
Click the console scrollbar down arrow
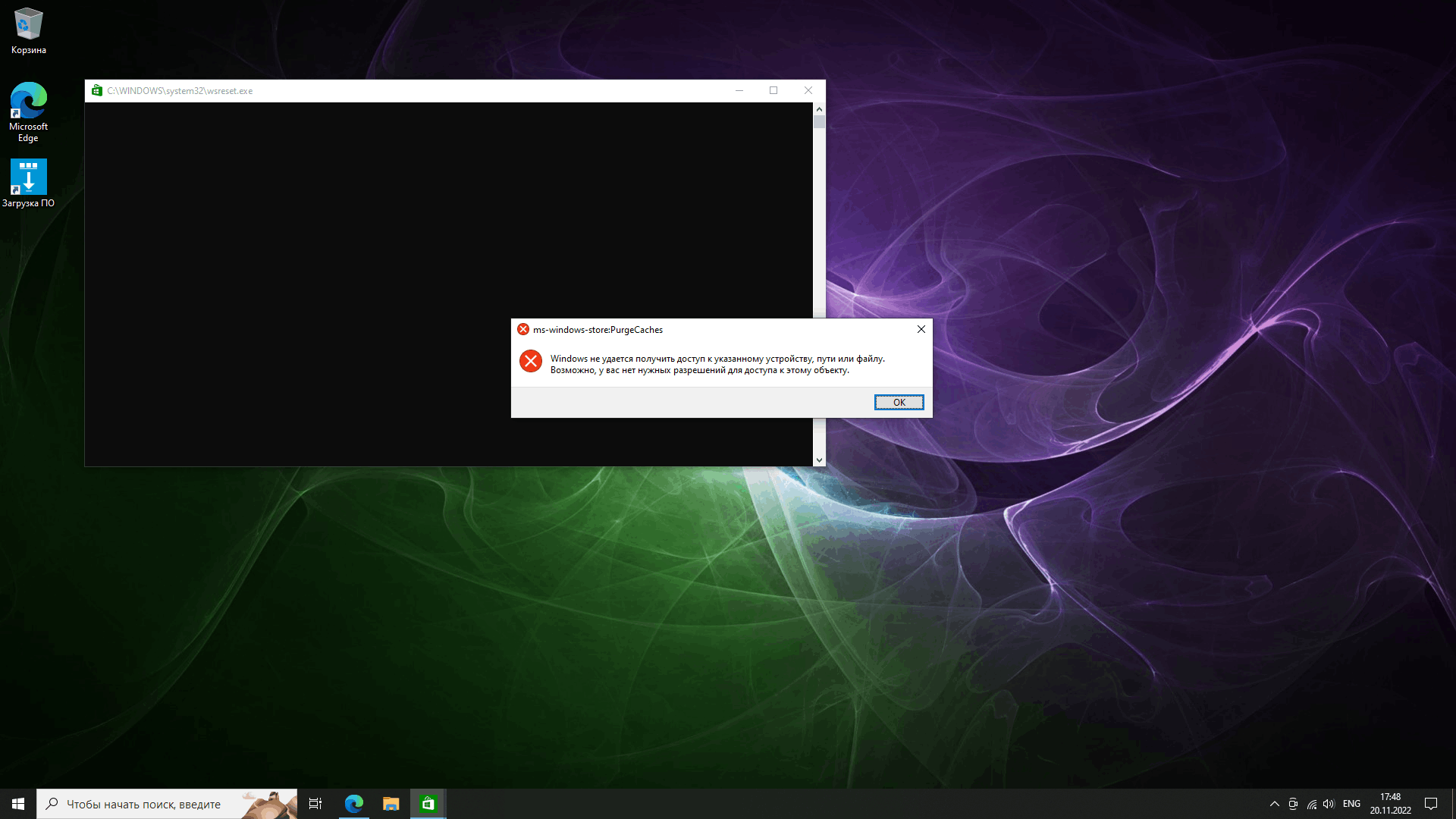[x=819, y=460]
